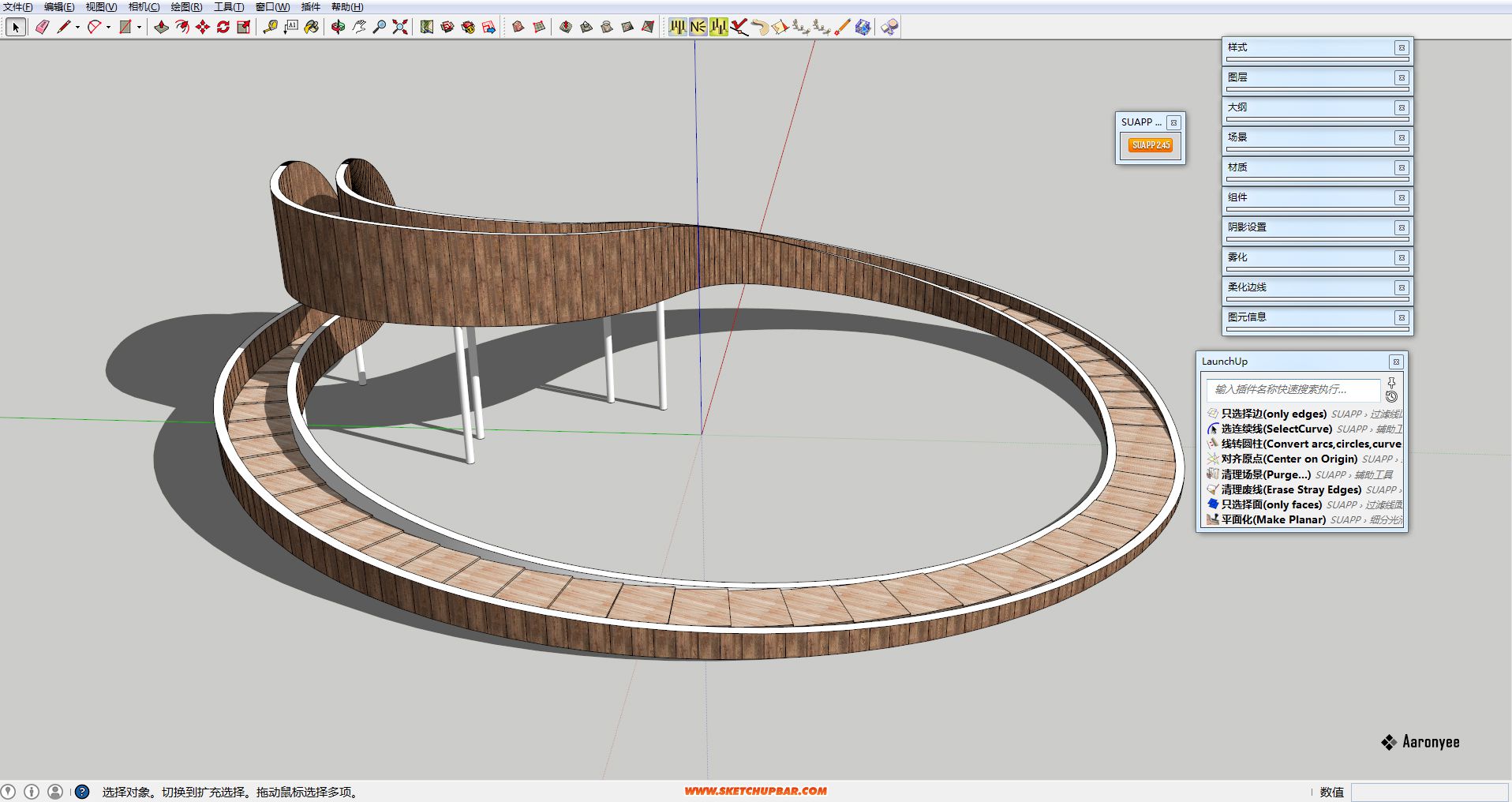Click the red checkmark plugin icon
This screenshot has width=1512, height=802.
(739, 27)
